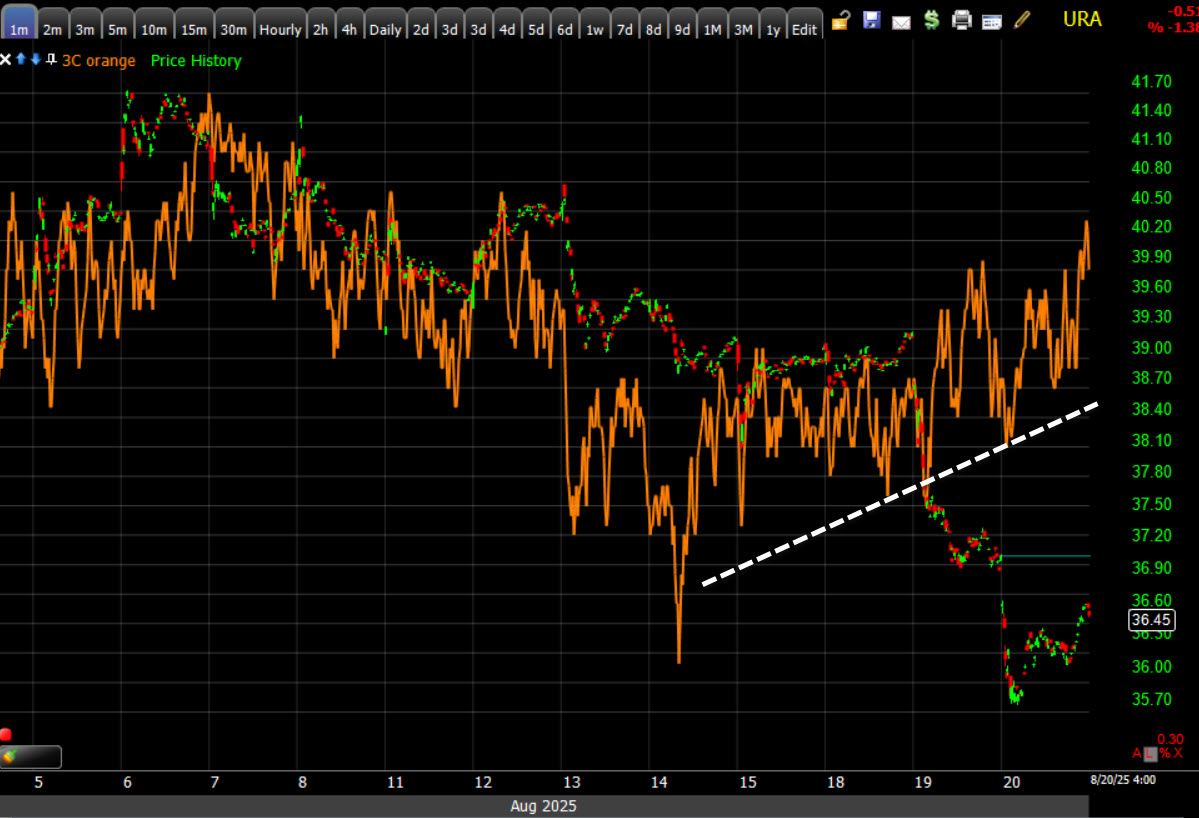The image size is (1199, 818).
Task: Toggle the pin icon next to 3C orange
Action: 50,60
